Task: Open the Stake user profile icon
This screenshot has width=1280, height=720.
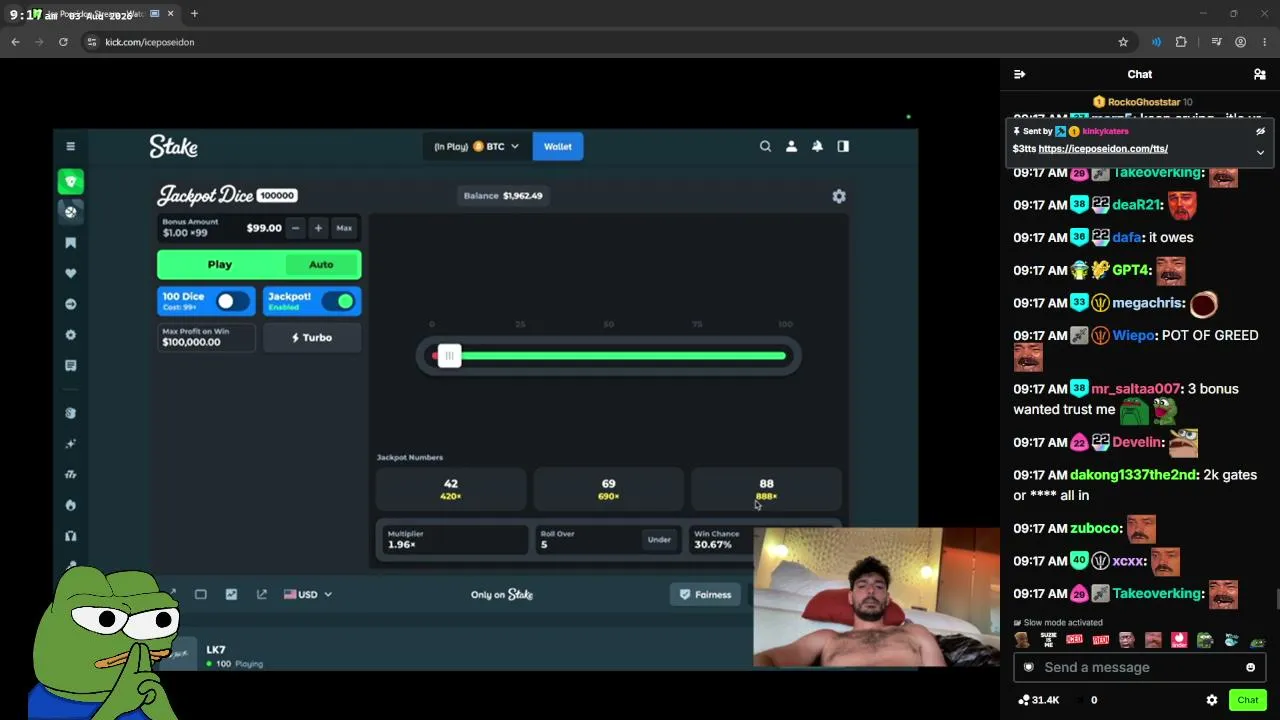Action: [791, 146]
